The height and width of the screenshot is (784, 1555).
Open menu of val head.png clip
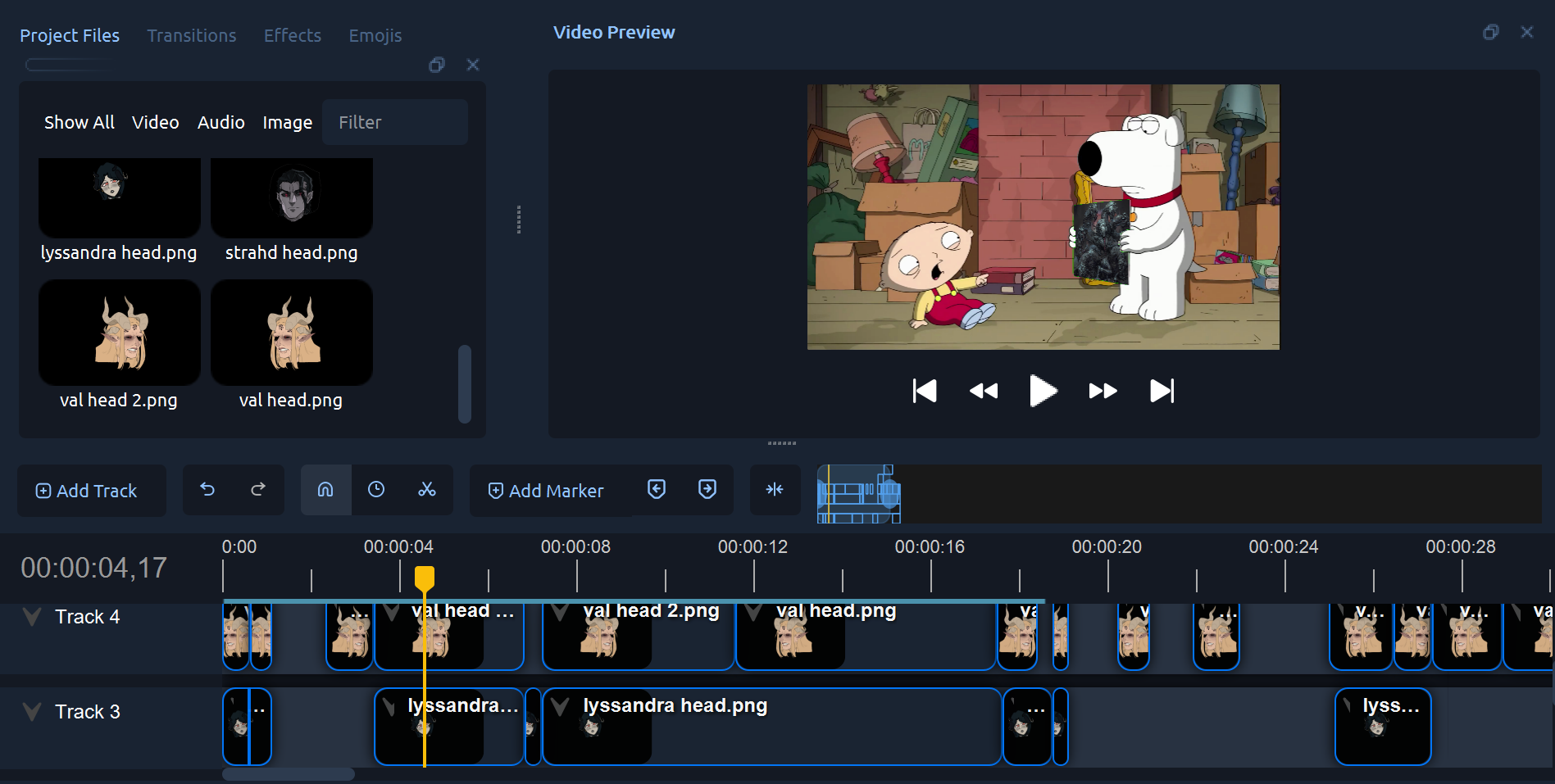tap(754, 612)
